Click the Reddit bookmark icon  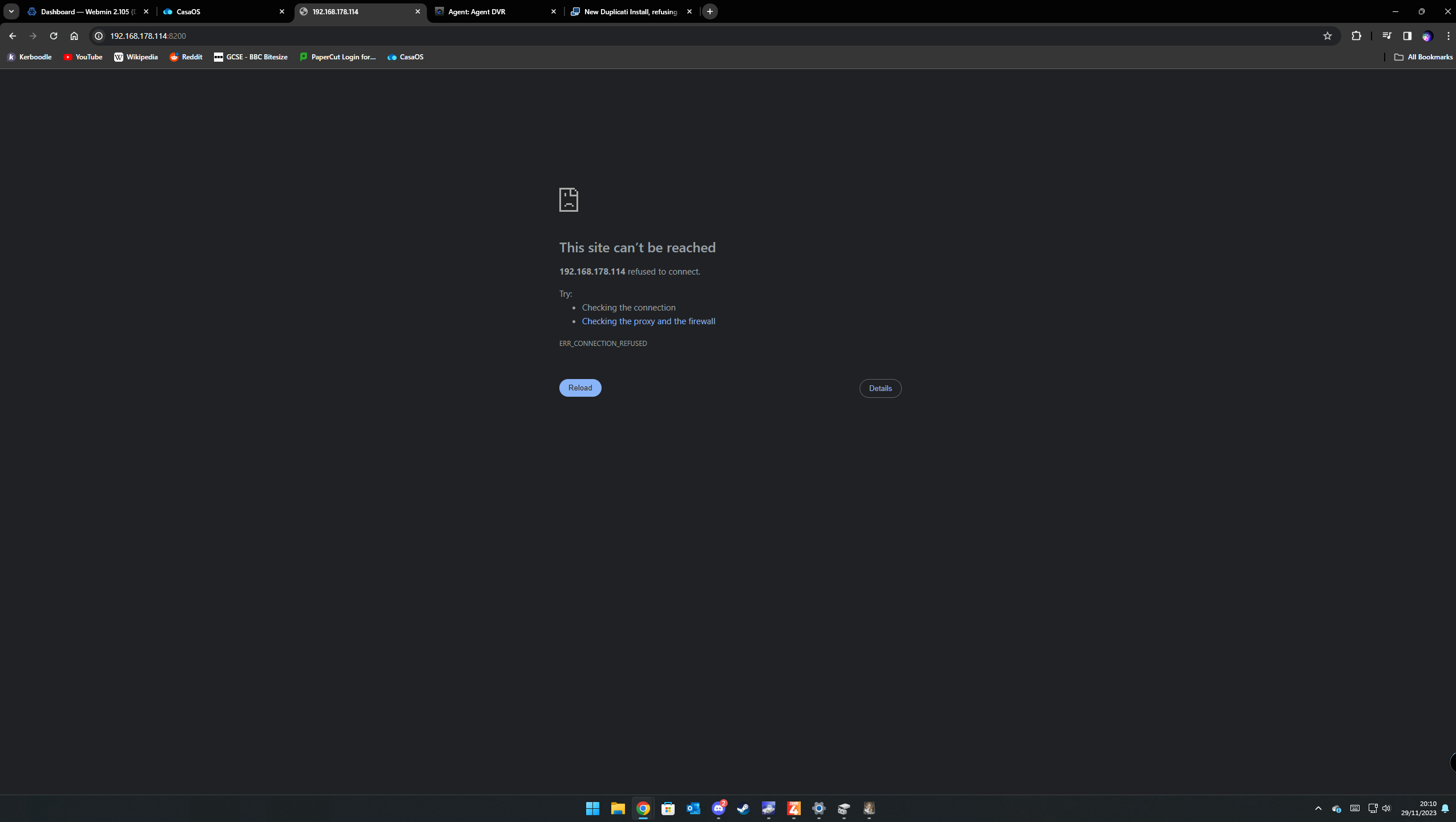[x=174, y=56]
